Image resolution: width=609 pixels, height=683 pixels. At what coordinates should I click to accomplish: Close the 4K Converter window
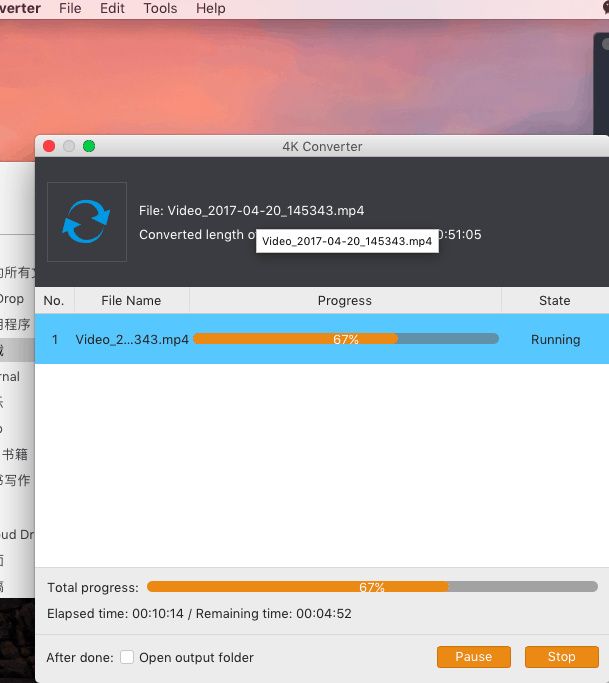coord(49,146)
